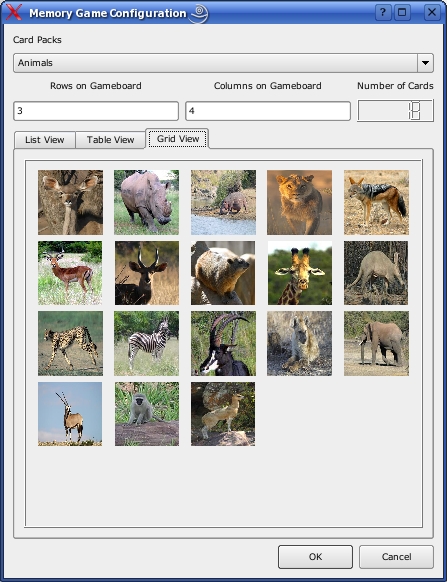Select the lion card thumbnail
This screenshot has height=582, width=447.
300,202
